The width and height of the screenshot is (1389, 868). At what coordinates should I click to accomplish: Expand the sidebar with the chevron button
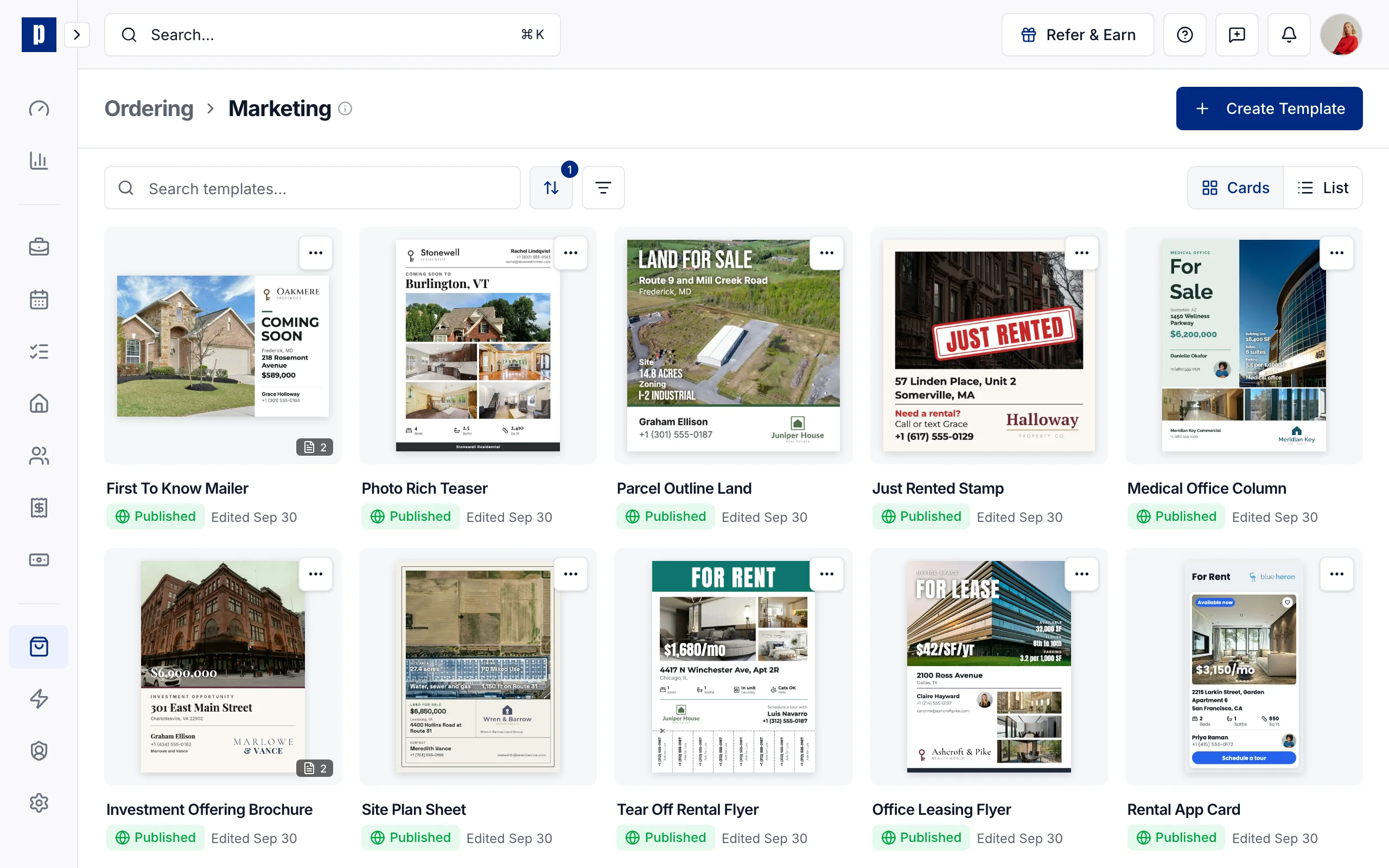click(x=77, y=35)
